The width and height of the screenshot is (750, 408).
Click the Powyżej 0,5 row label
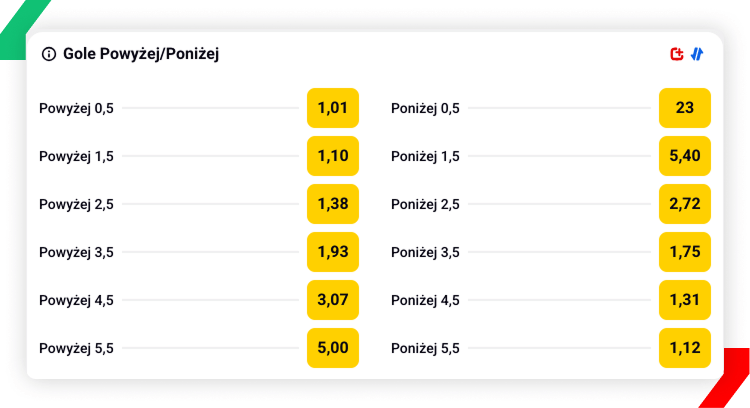pos(76,108)
